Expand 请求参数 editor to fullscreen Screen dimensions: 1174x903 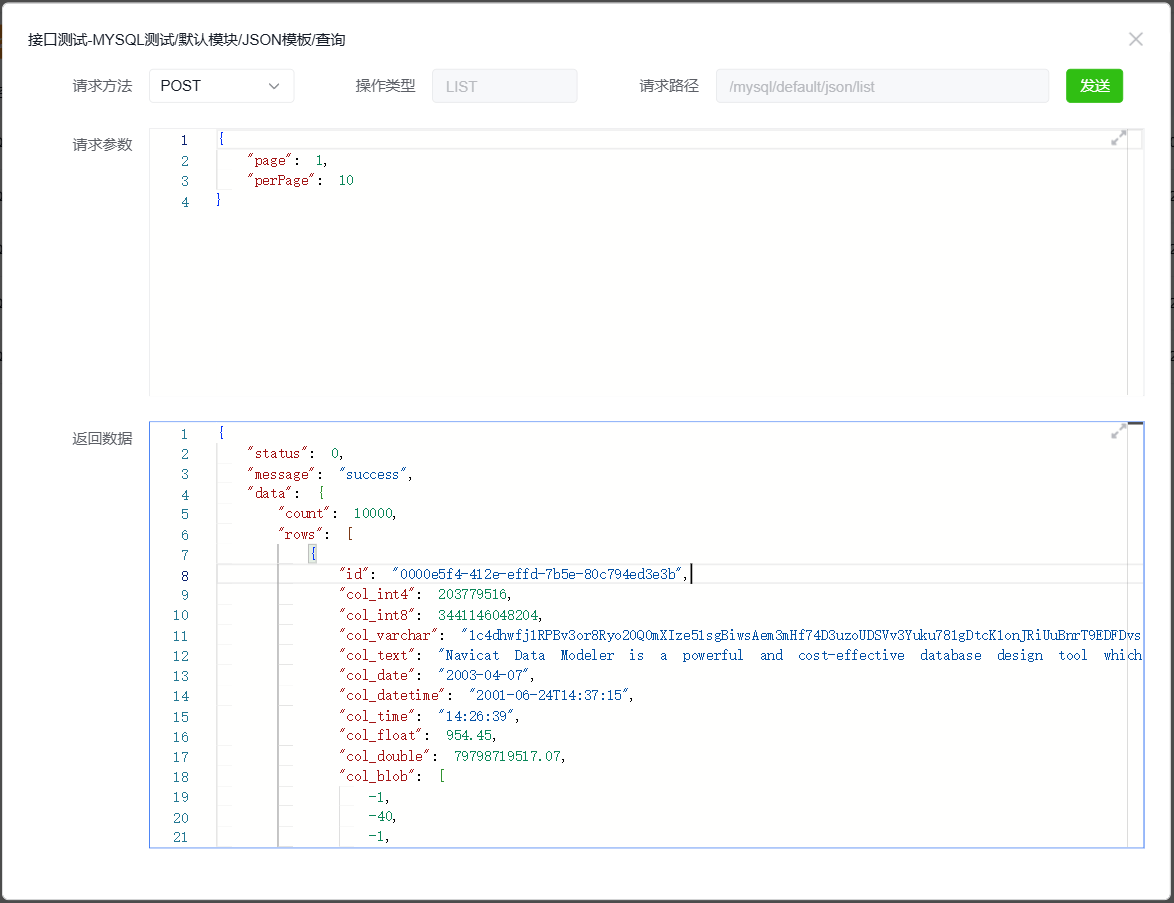[x=1118, y=139]
